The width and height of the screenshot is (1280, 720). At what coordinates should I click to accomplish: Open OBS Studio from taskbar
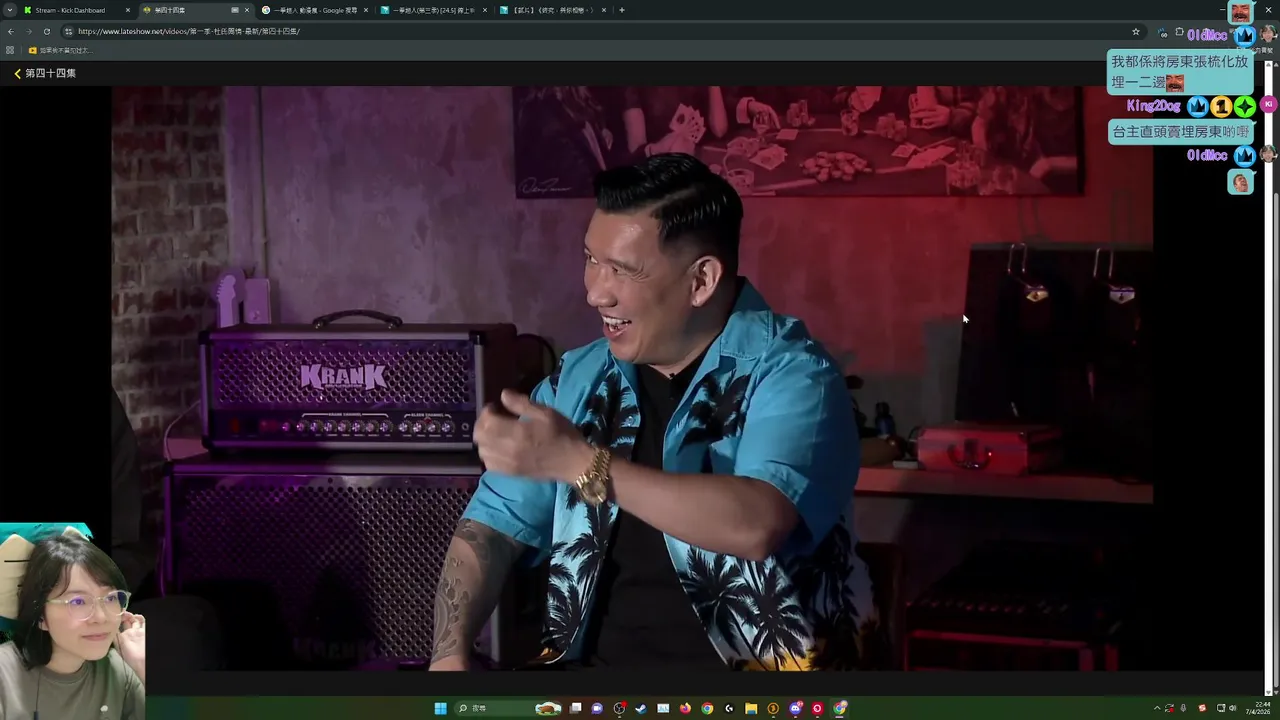click(619, 708)
